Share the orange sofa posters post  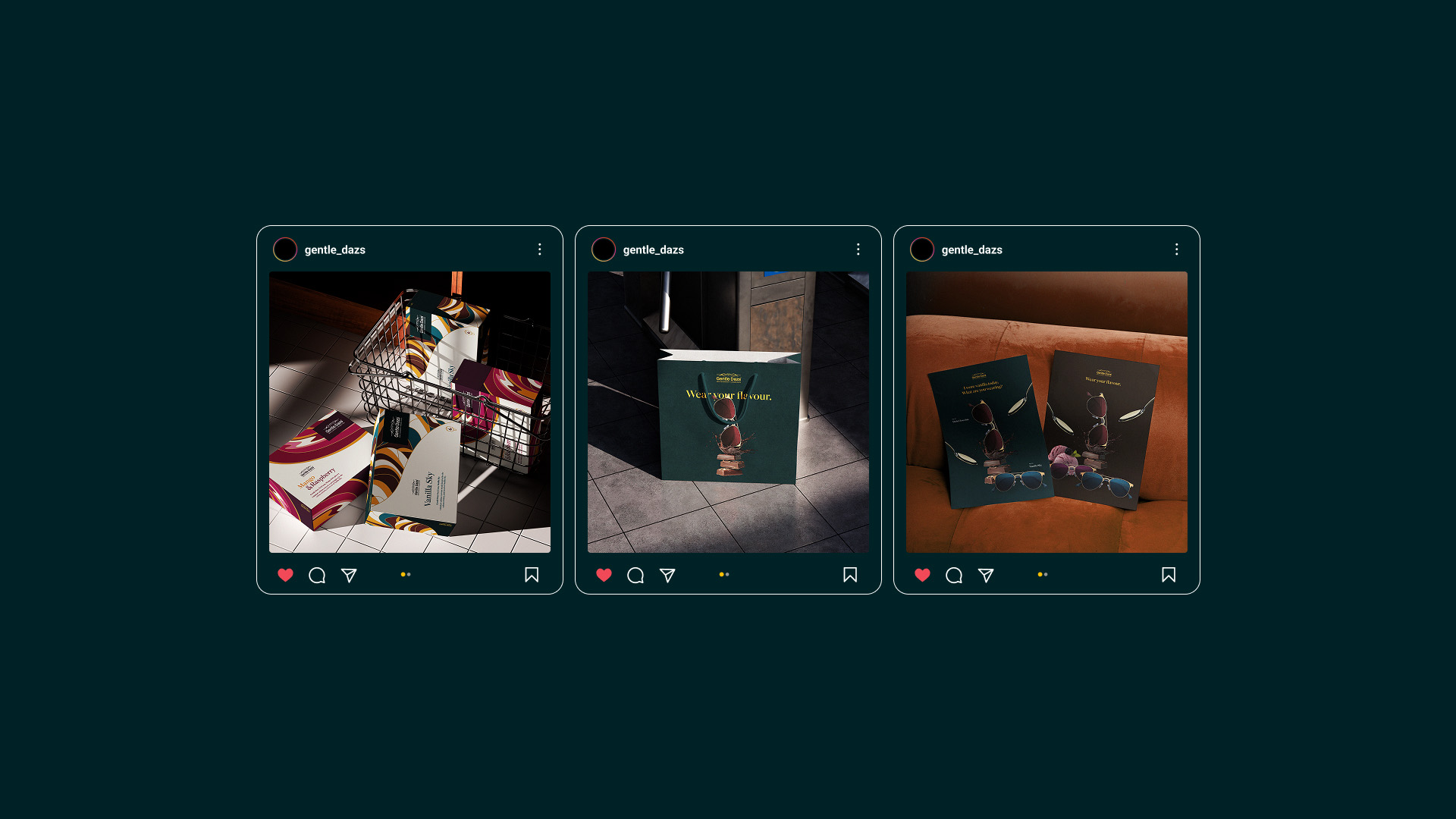(986, 576)
